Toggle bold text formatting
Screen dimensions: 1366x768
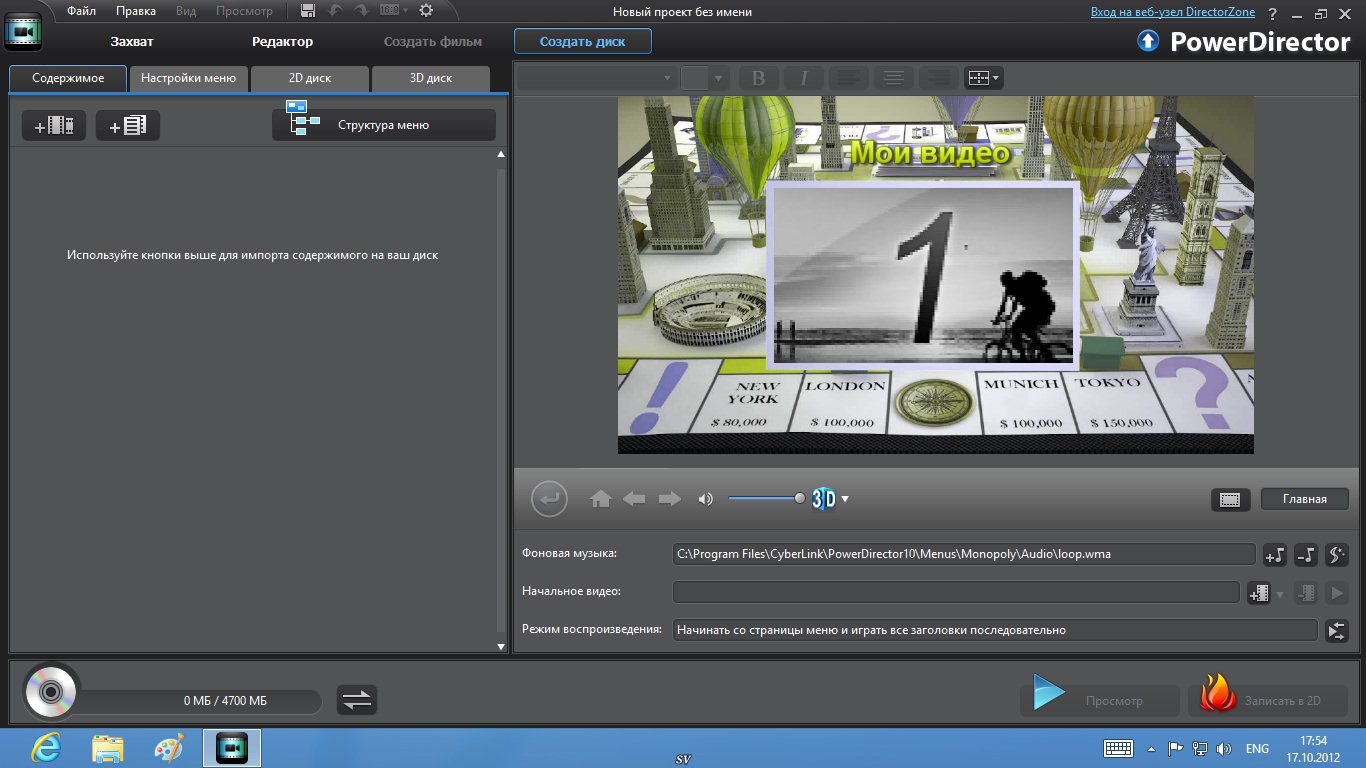(x=758, y=78)
